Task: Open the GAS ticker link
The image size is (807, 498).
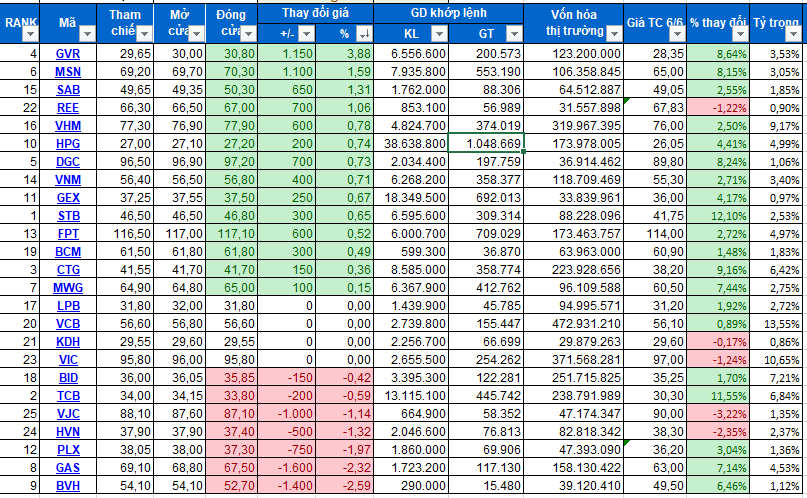Action: click(68, 468)
